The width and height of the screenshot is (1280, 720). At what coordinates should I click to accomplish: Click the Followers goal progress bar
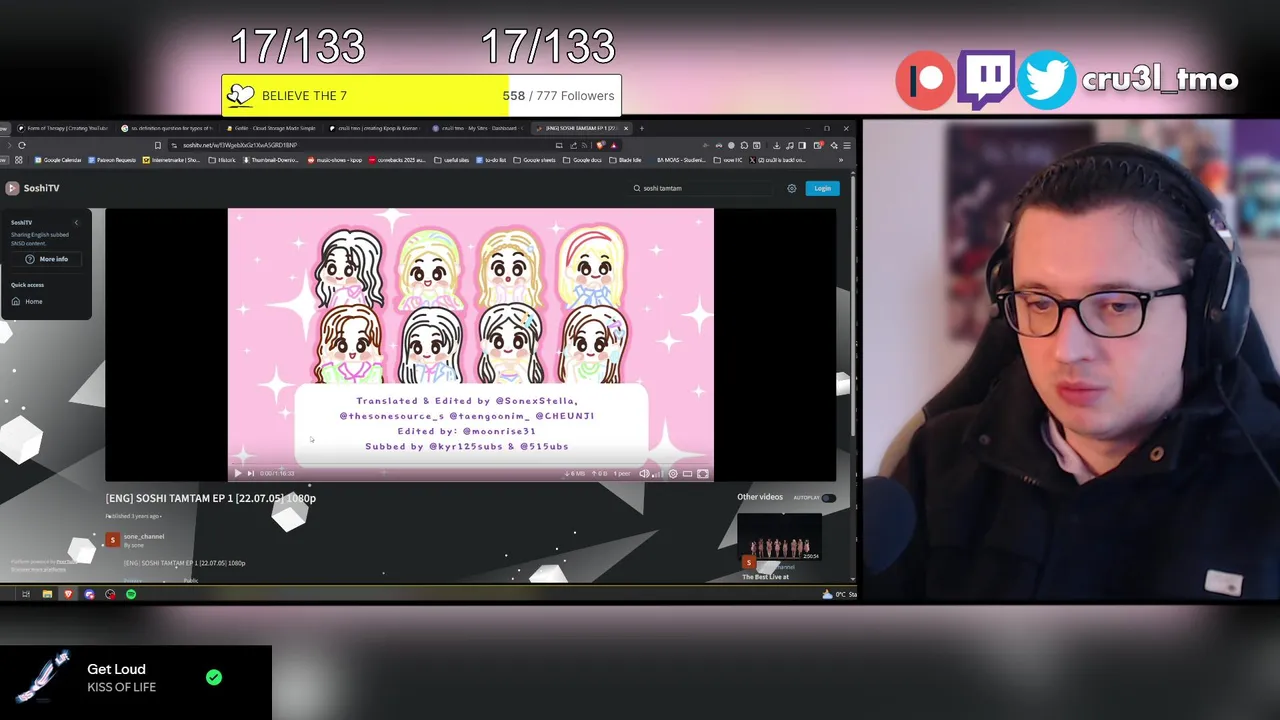pos(421,95)
